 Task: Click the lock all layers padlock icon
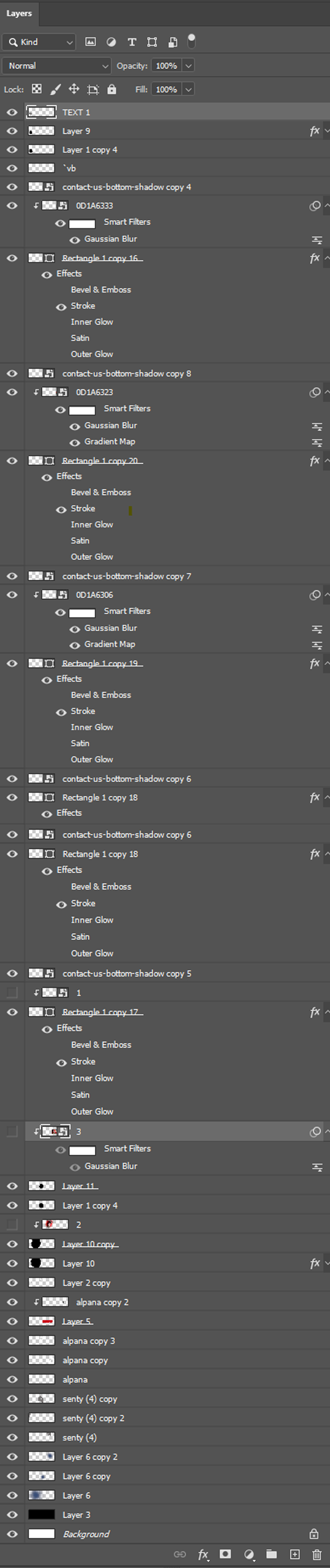pyautogui.click(x=111, y=89)
